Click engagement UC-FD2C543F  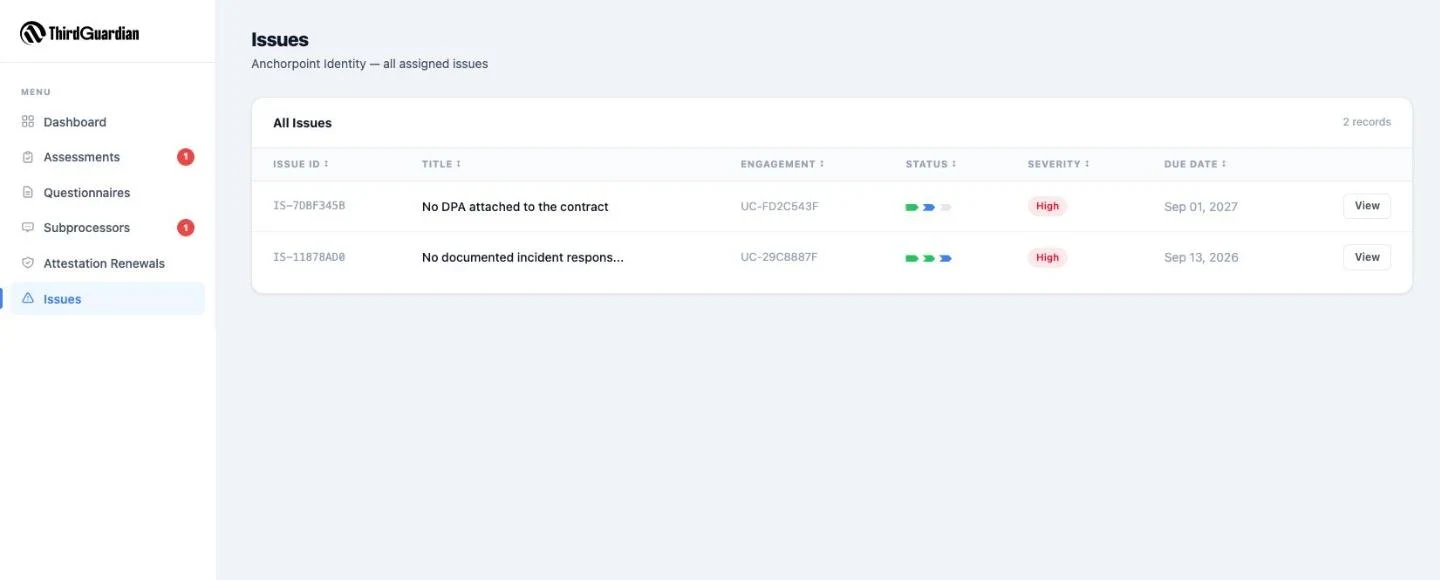pos(779,206)
